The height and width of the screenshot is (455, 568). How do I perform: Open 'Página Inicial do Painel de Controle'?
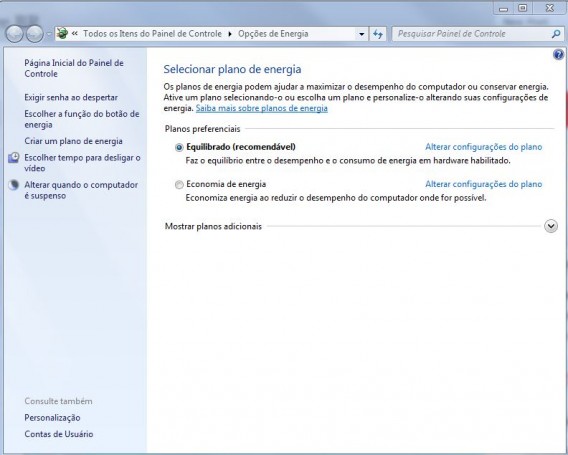coord(74,68)
